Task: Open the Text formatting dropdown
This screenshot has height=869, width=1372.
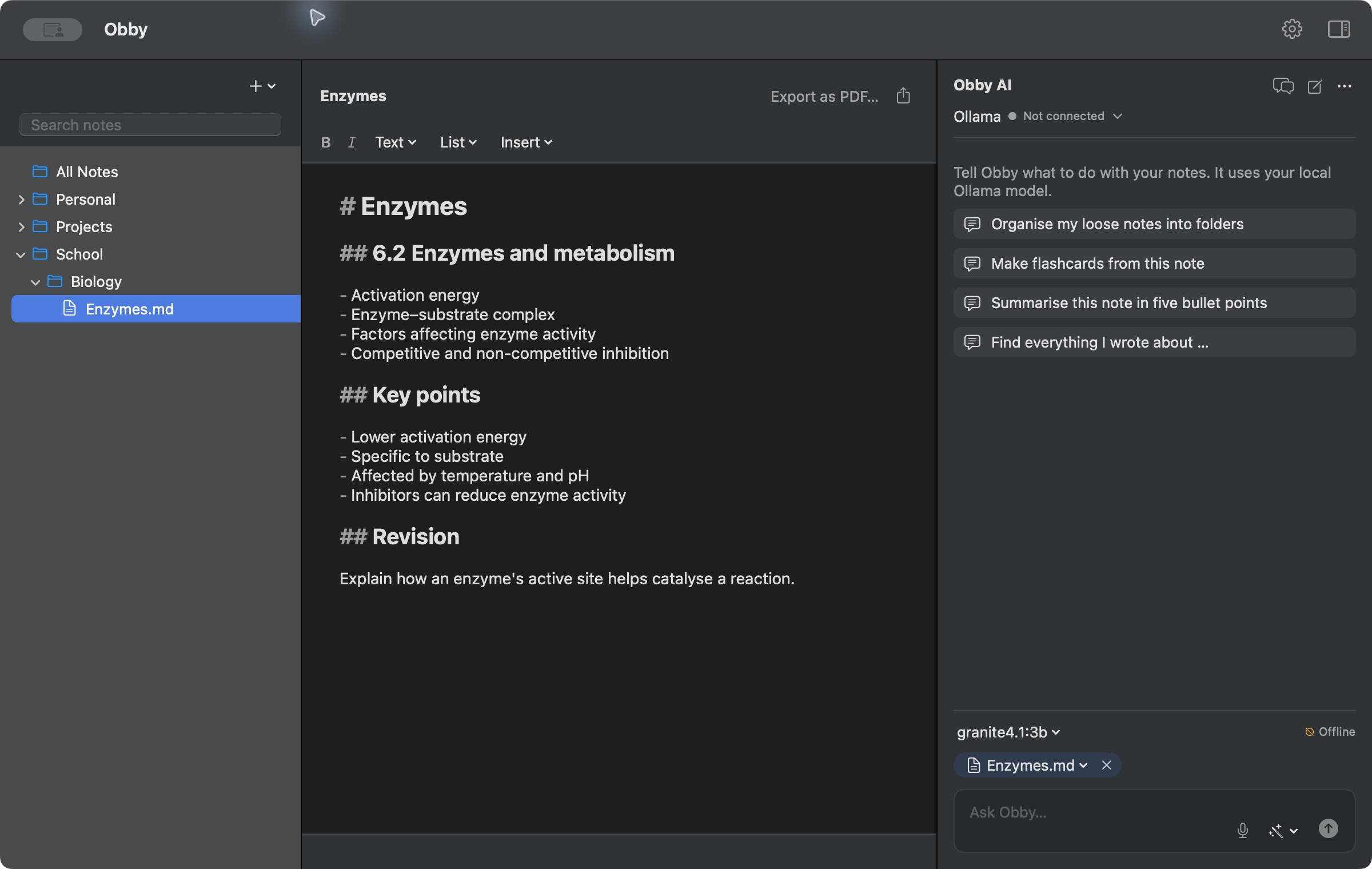Action: [396, 142]
